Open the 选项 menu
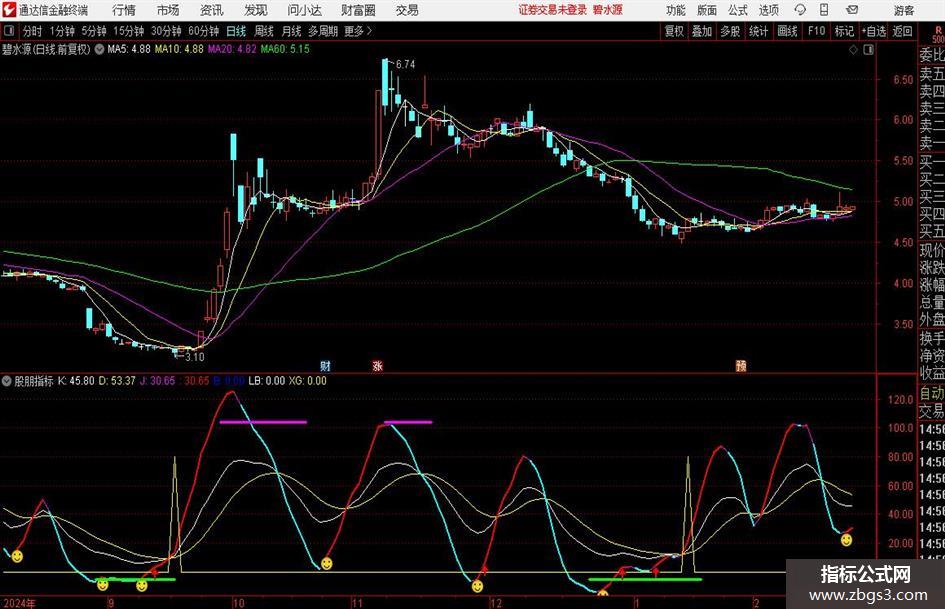945x609 pixels. 768,10
